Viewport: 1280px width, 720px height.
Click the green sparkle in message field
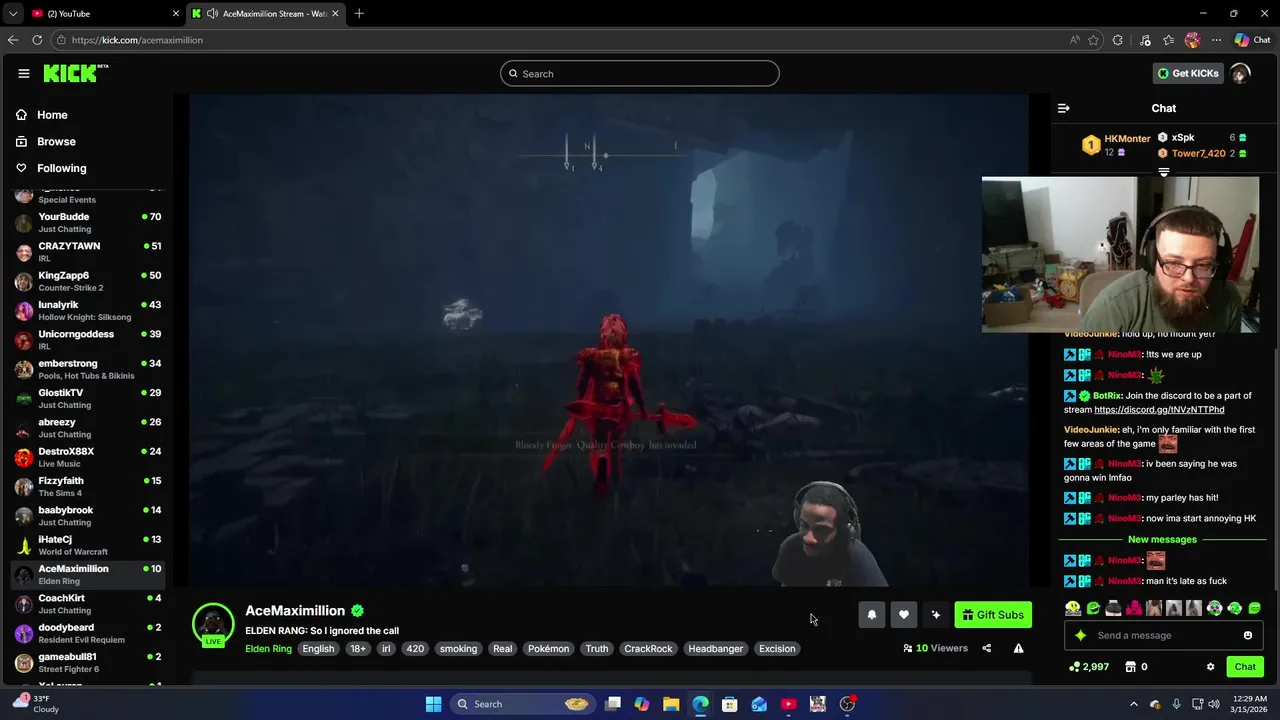pyautogui.click(x=1080, y=635)
